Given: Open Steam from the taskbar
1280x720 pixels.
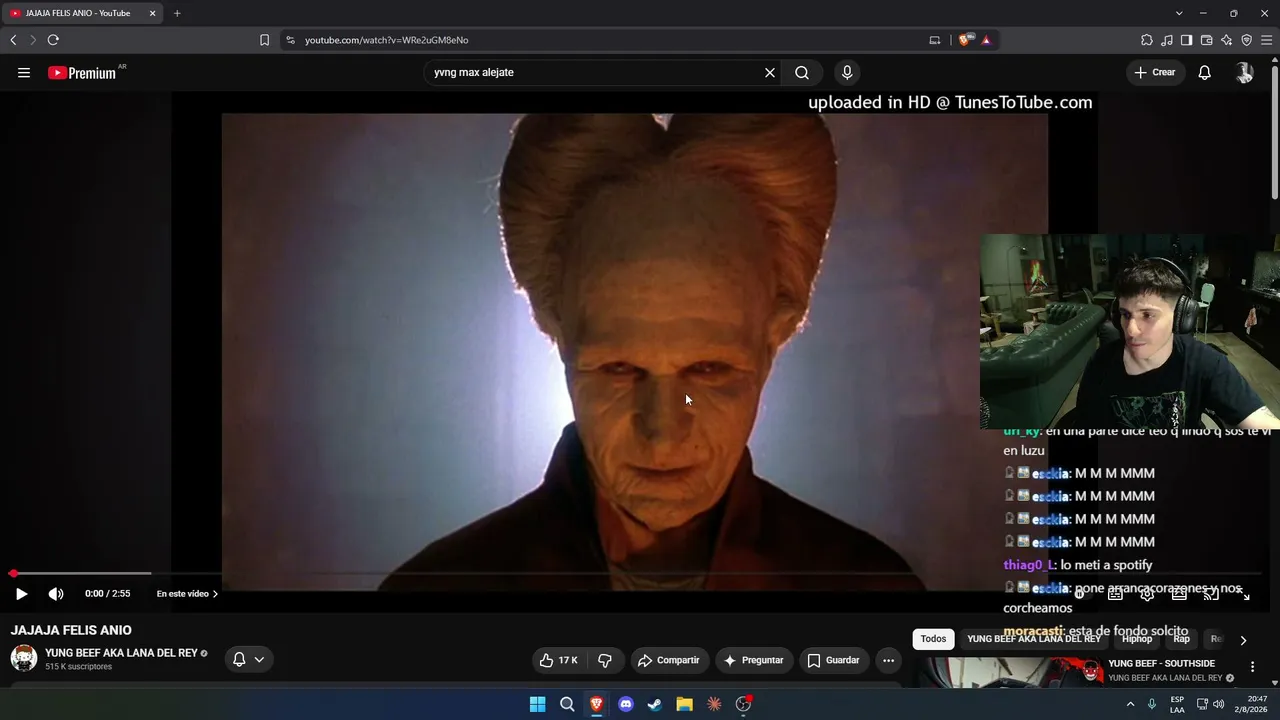Looking at the screenshot, I should [x=655, y=704].
